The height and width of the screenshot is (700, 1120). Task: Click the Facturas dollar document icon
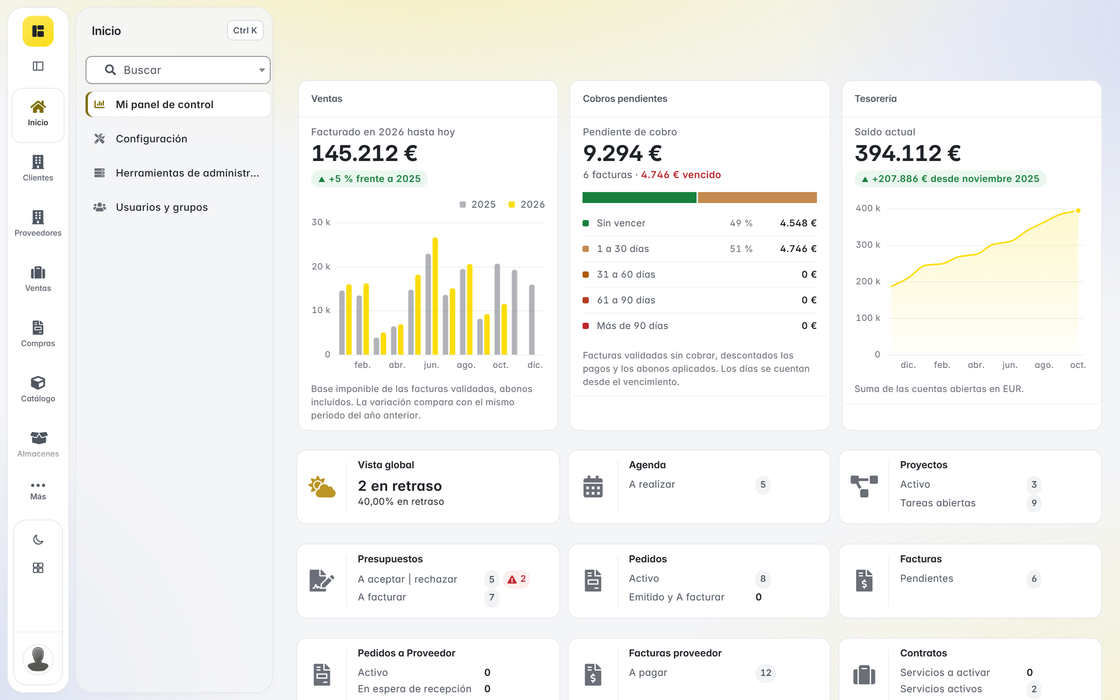coord(864,581)
